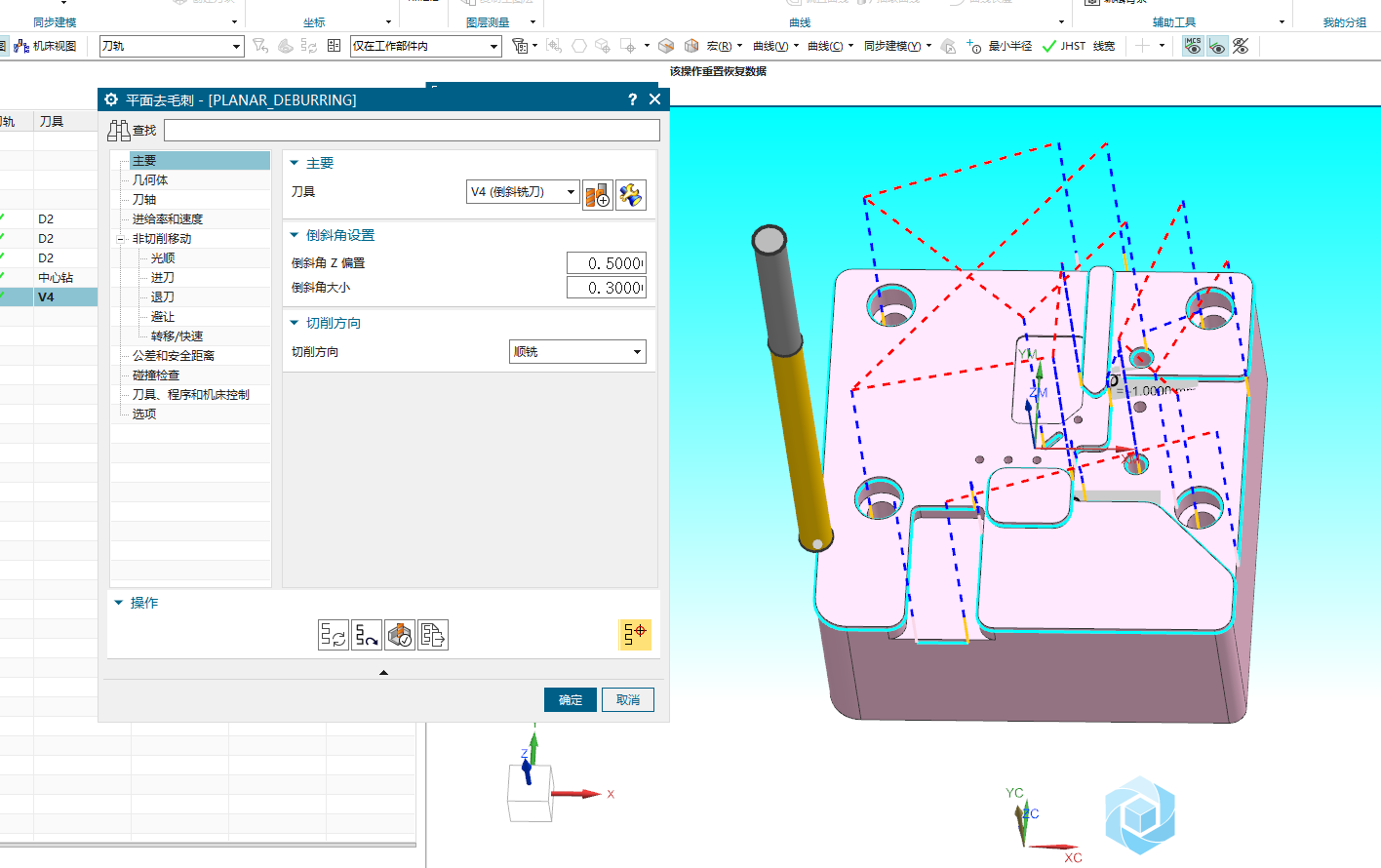Click the 倒斜角大小 value field
This screenshot has width=1381, height=868.
607,288
